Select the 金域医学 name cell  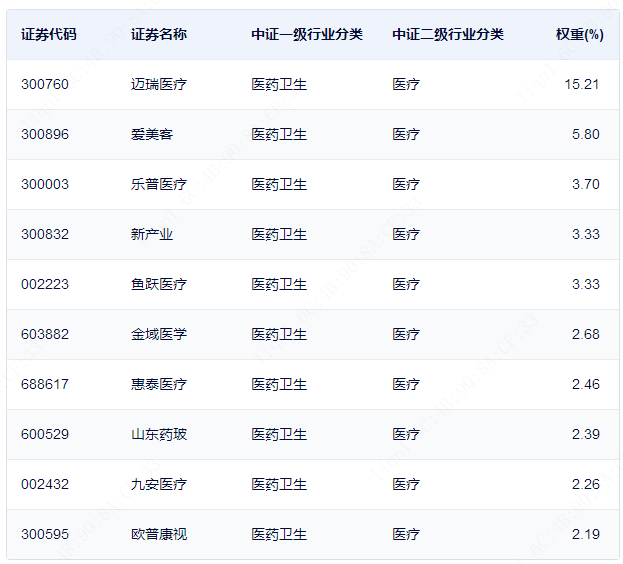coord(159,334)
